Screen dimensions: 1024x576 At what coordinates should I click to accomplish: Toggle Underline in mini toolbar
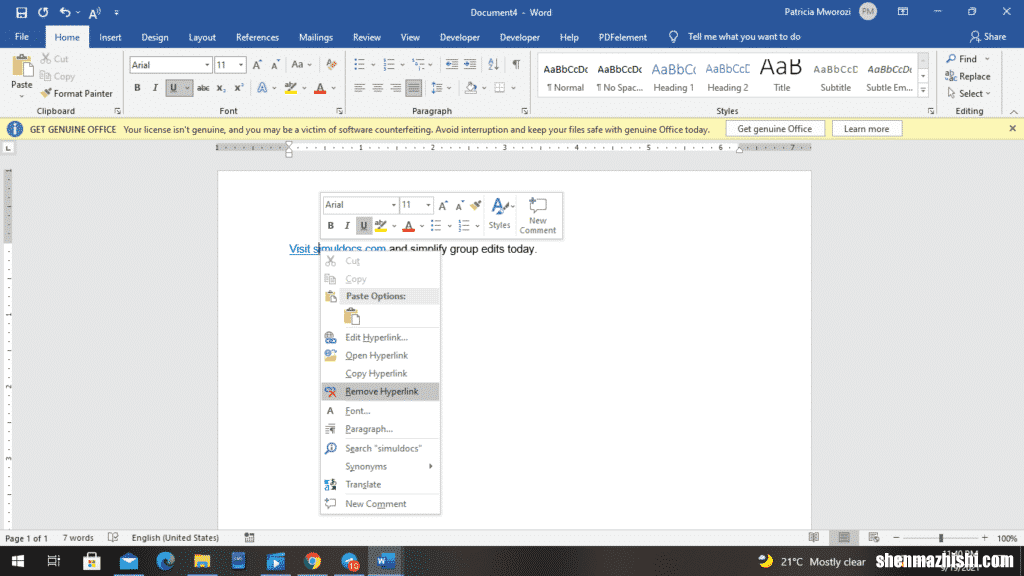[x=364, y=226]
